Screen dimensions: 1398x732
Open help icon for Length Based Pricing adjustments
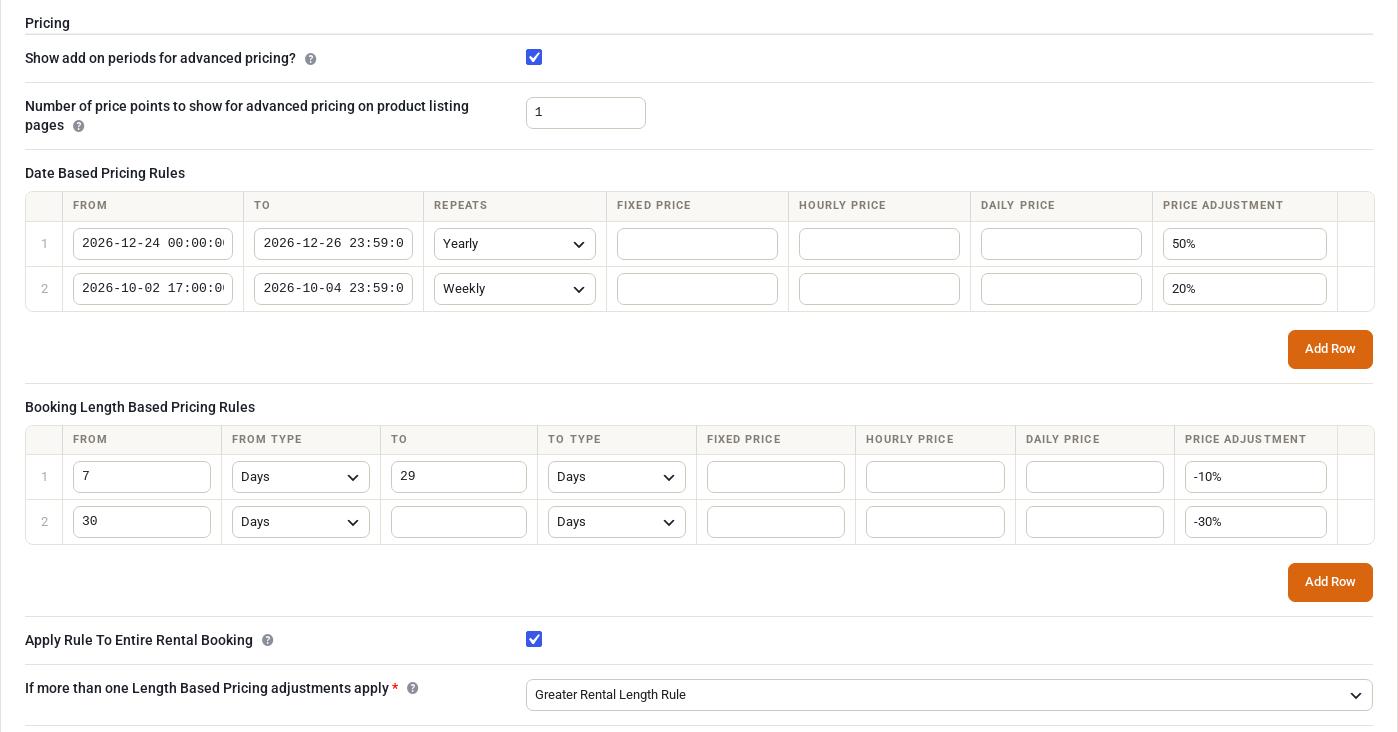[x=412, y=688]
